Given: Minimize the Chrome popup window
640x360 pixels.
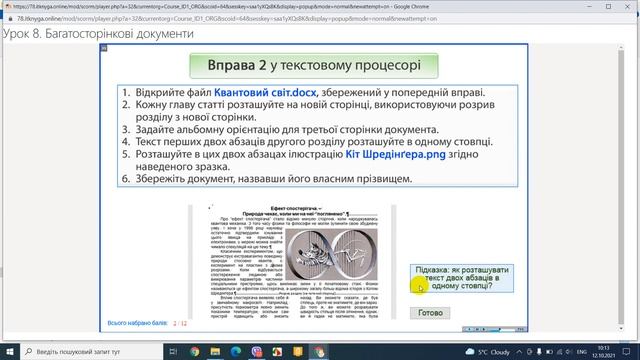Looking at the screenshot, I should [589, 7].
